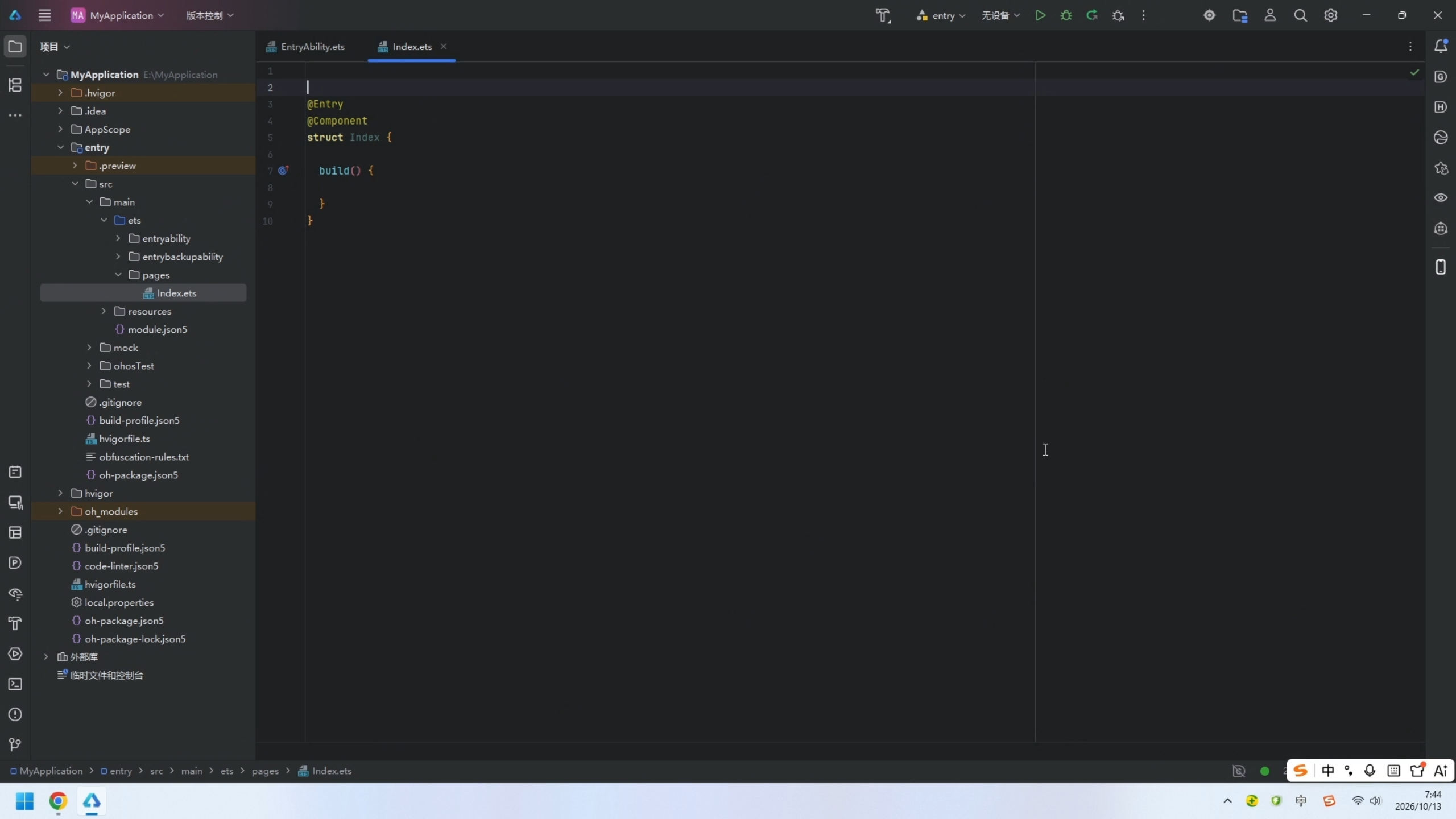The width and height of the screenshot is (1456, 819).
Task: Open the notifications bell panel
Action: tap(1441, 46)
